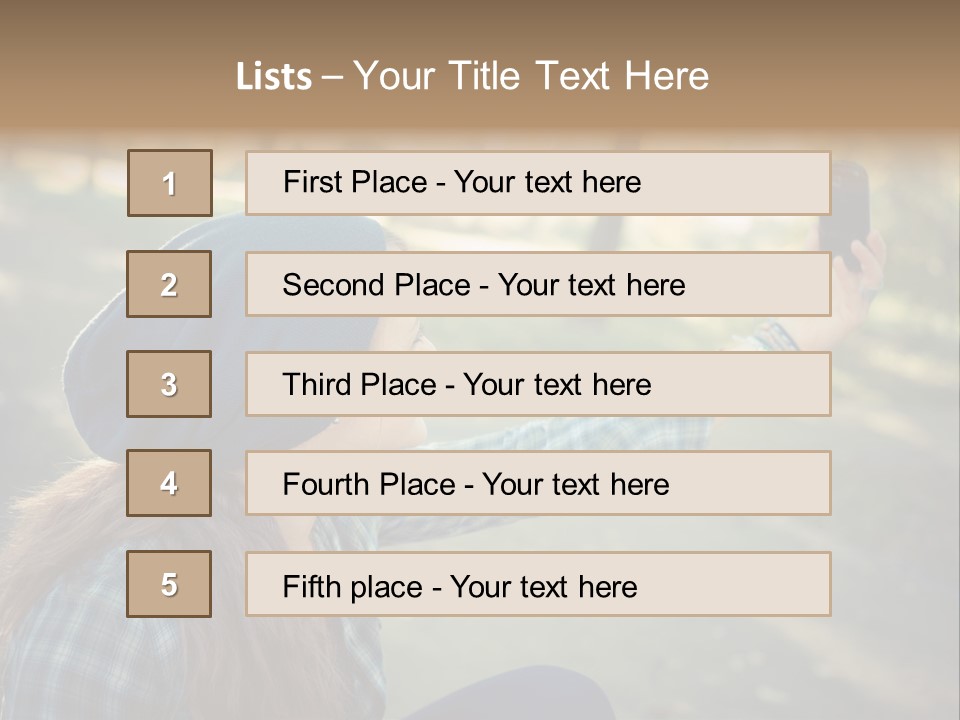This screenshot has width=960, height=720.
Task: Select the number 2 box
Action: click(169, 284)
